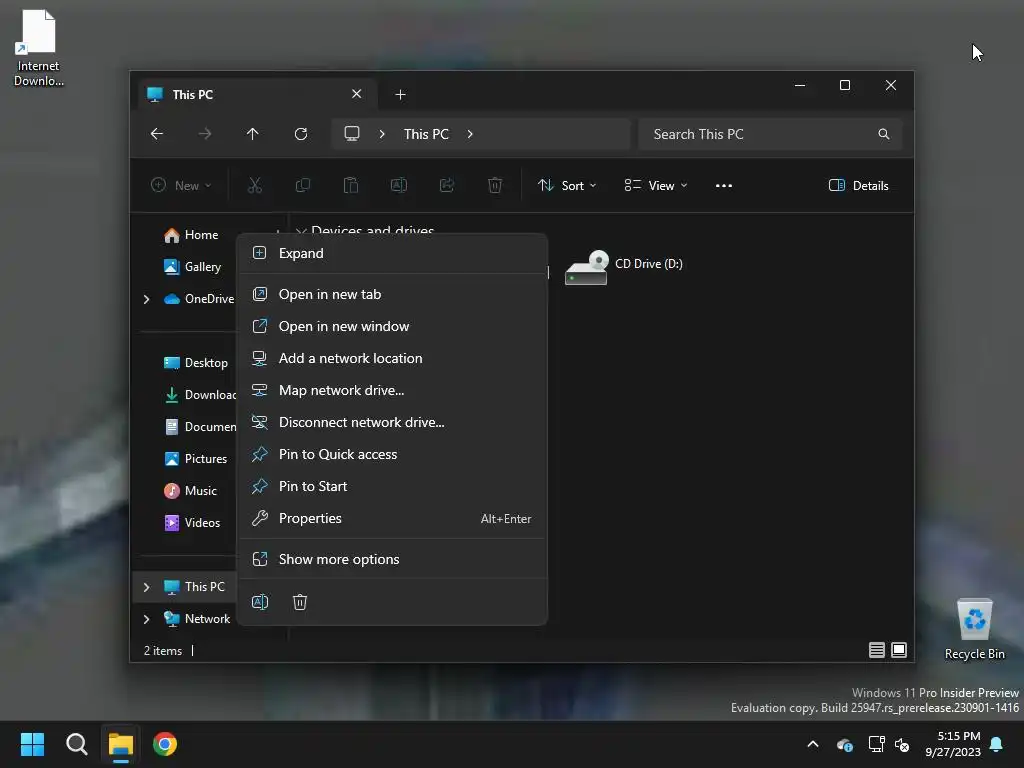
Task: Click the Share icon in toolbar
Action: [447, 185]
